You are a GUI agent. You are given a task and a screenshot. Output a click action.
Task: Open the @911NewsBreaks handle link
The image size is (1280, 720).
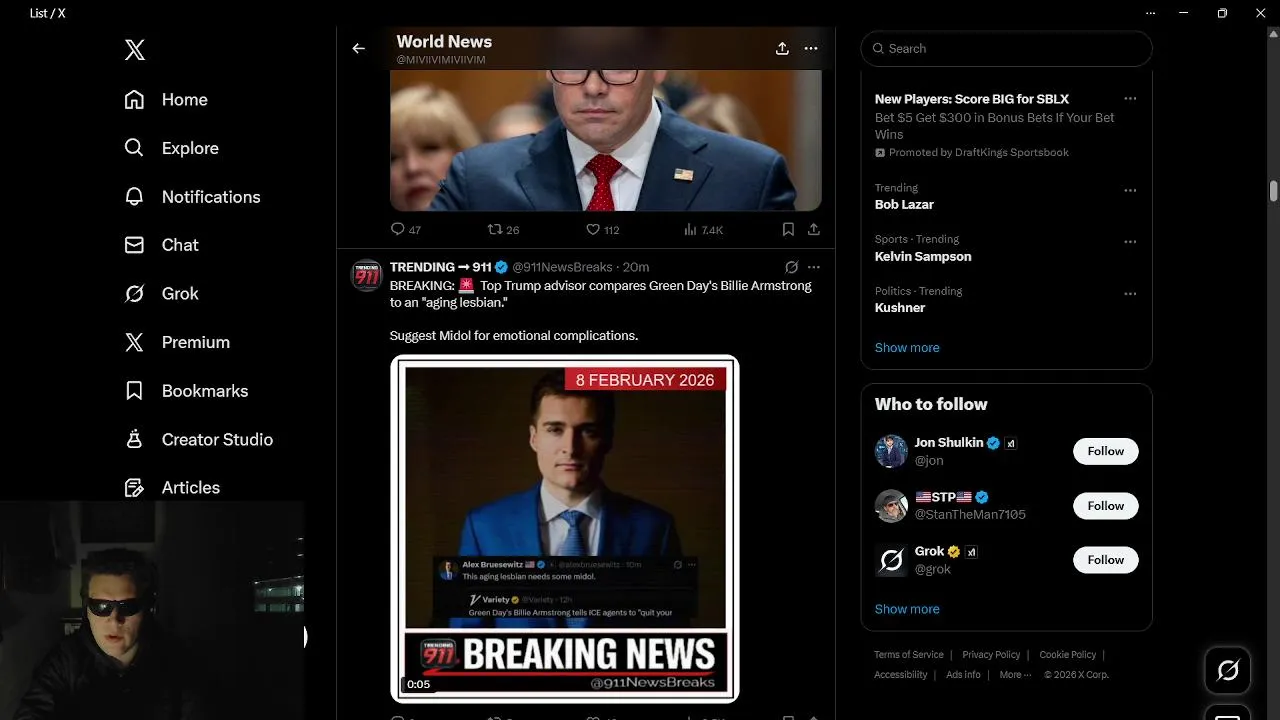(x=562, y=267)
